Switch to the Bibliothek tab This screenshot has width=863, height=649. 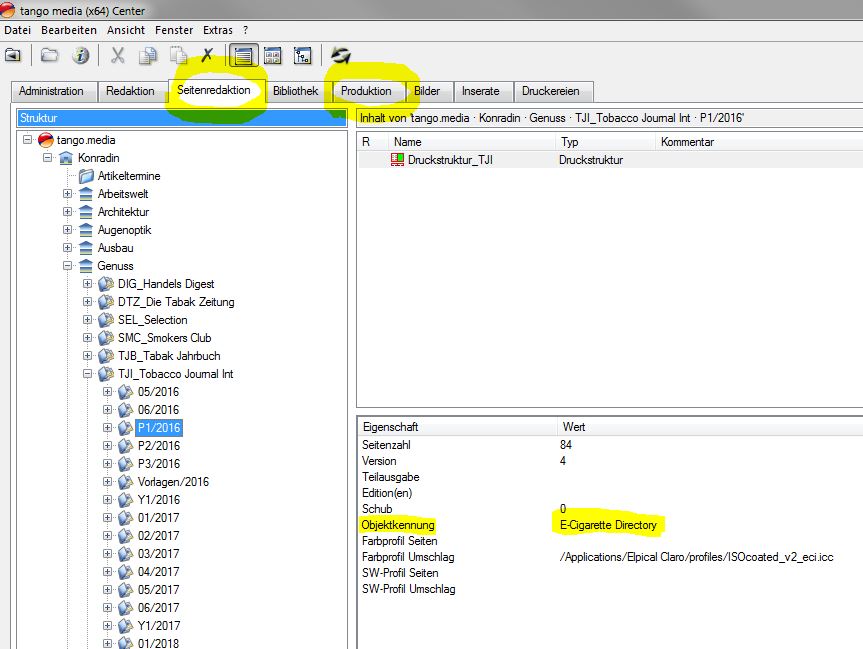[x=295, y=91]
